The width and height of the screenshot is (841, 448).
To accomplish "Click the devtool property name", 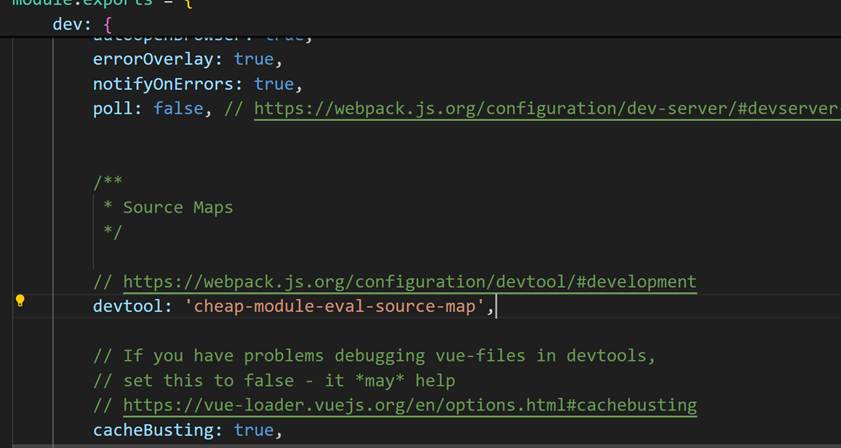I will [128, 306].
